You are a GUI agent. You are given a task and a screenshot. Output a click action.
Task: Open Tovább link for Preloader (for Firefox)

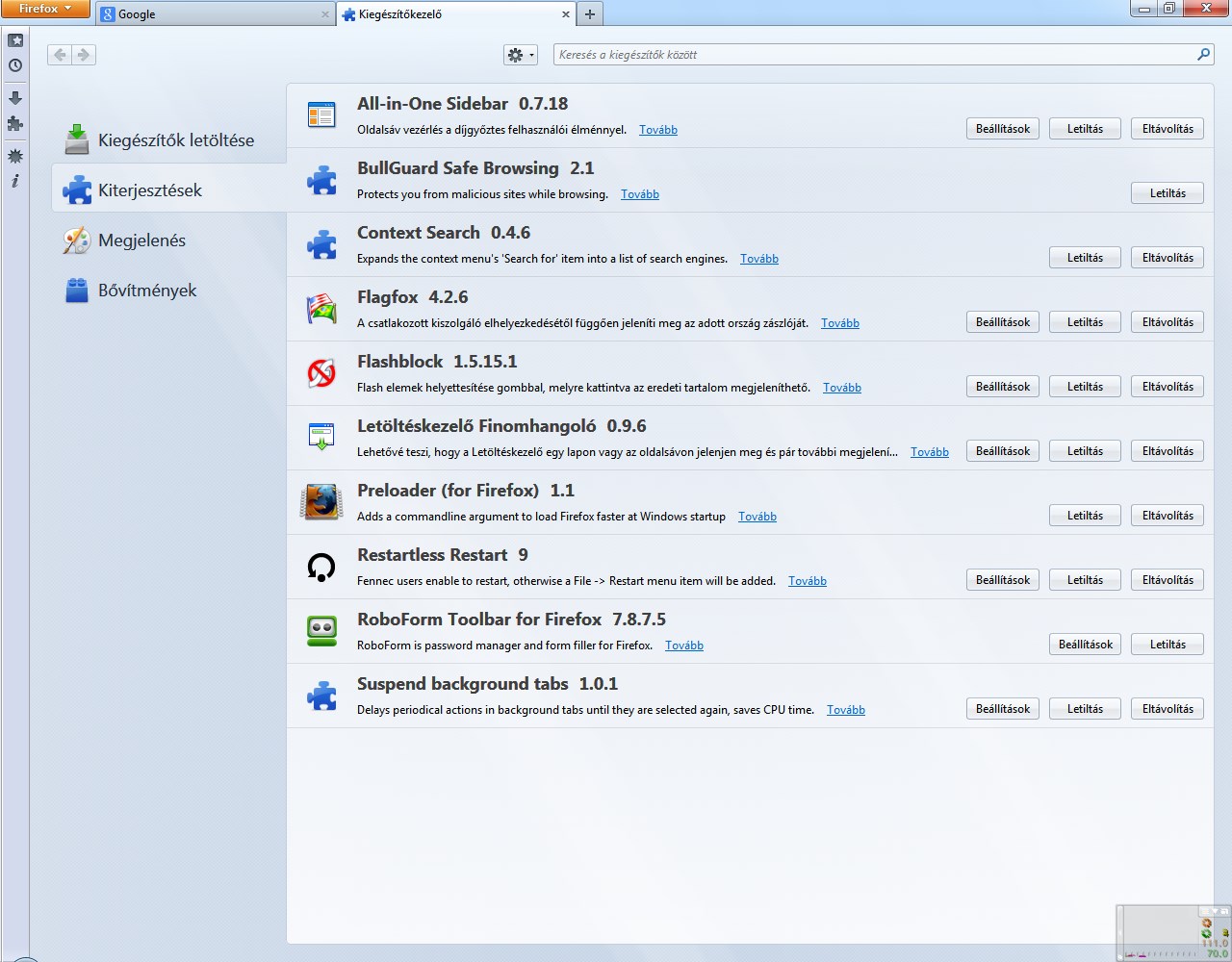point(757,517)
